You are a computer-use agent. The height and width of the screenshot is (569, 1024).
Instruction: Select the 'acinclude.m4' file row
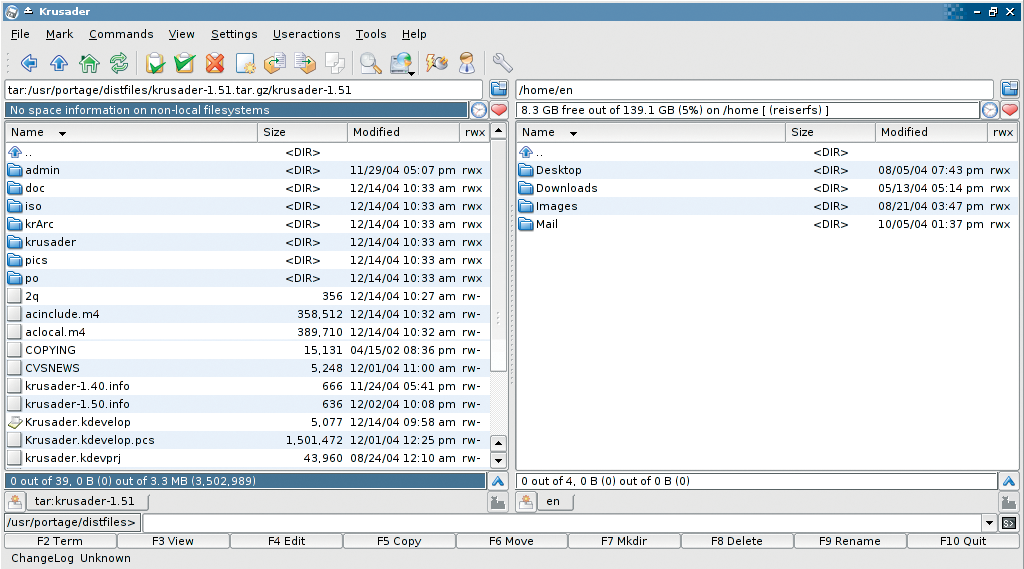pyautogui.click(x=248, y=314)
